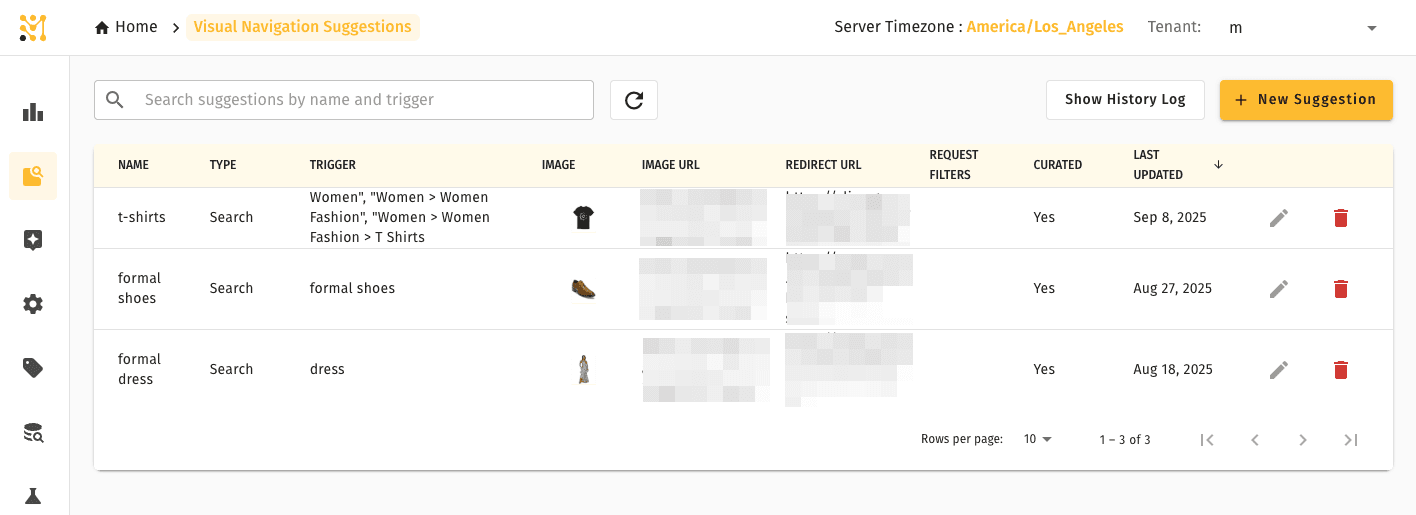Delete the t-shirts suggestion
The height and width of the screenshot is (515, 1416).
[x=1341, y=218]
